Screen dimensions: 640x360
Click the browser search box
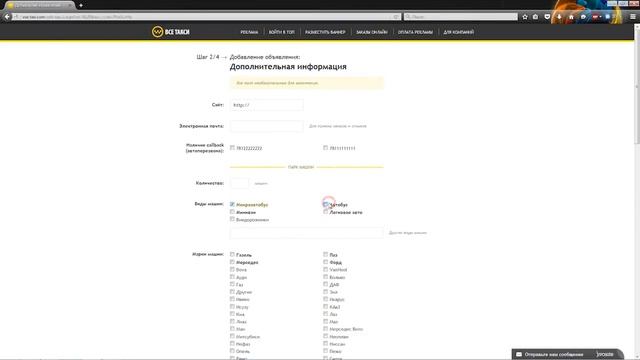coord(460,17)
